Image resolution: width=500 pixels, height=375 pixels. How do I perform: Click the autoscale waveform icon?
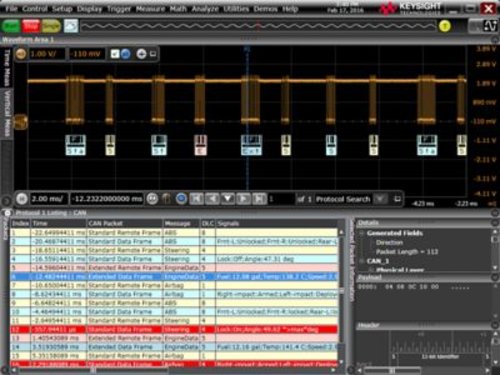[71, 26]
